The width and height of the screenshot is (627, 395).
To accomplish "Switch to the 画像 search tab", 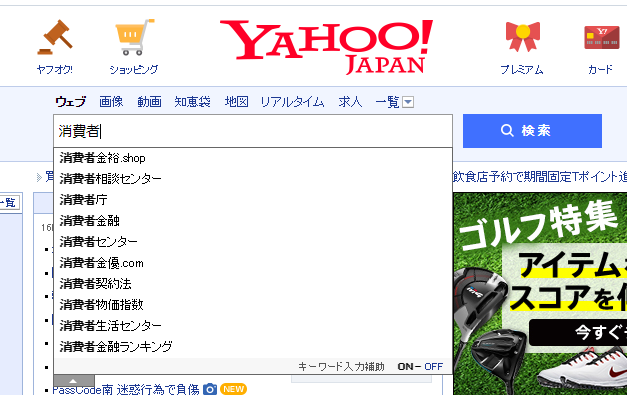I will click(111, 102).
